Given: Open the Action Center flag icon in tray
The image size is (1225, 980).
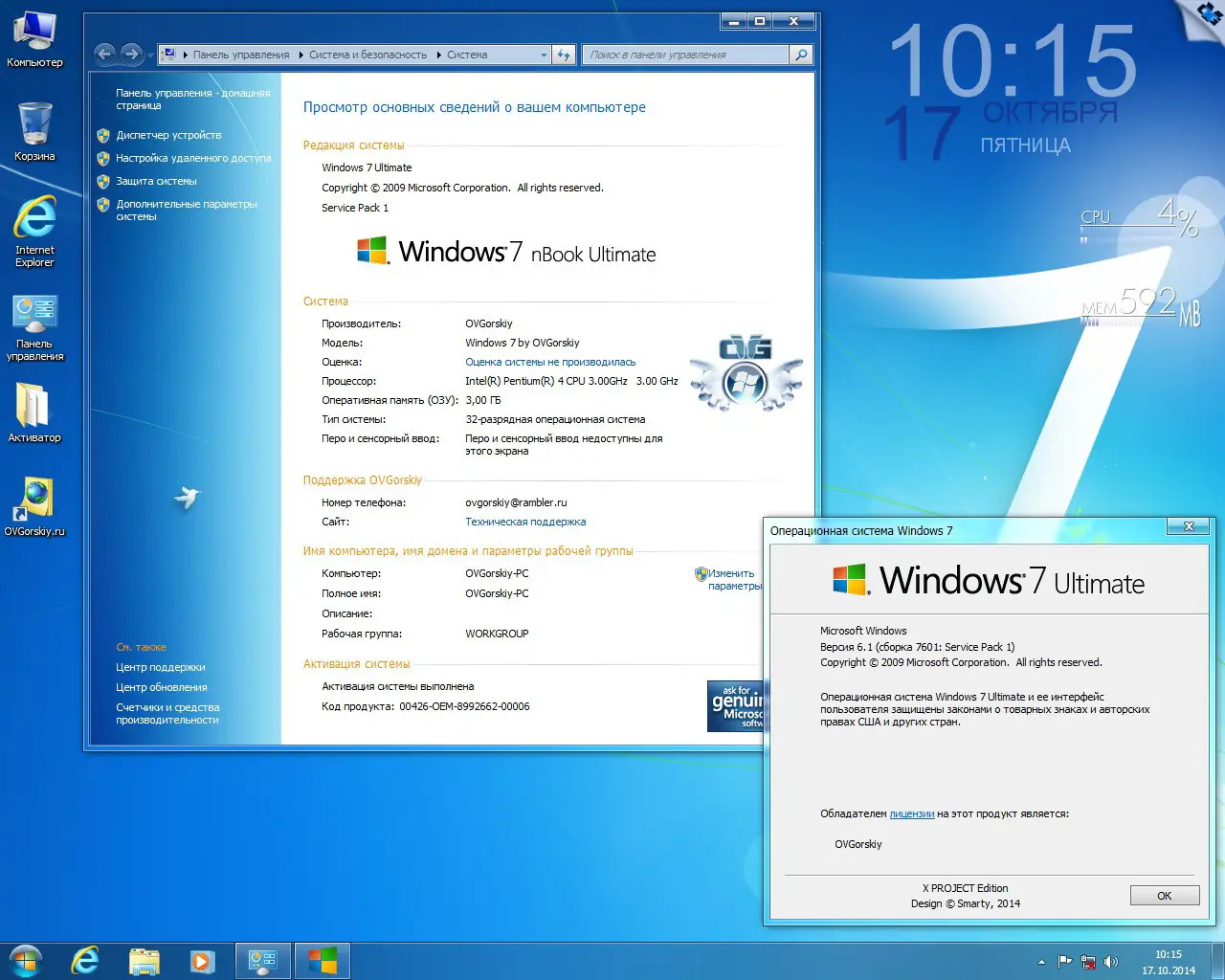Looking at the screenshot, I should pyautogui.click(x=1065, y=962).
